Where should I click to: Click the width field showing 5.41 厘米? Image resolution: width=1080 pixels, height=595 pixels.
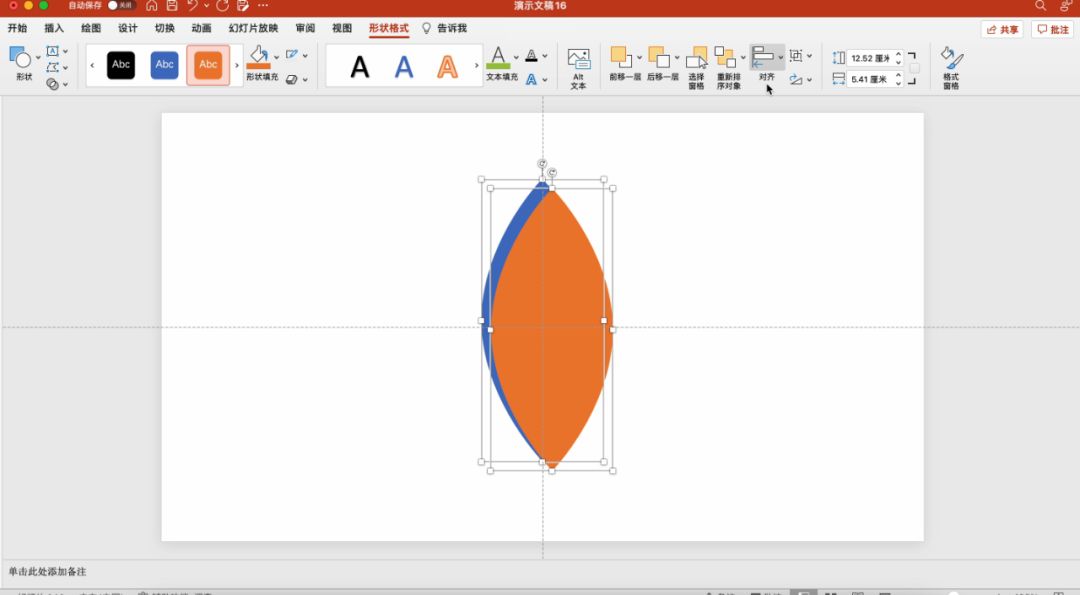[x=871, y=79]
